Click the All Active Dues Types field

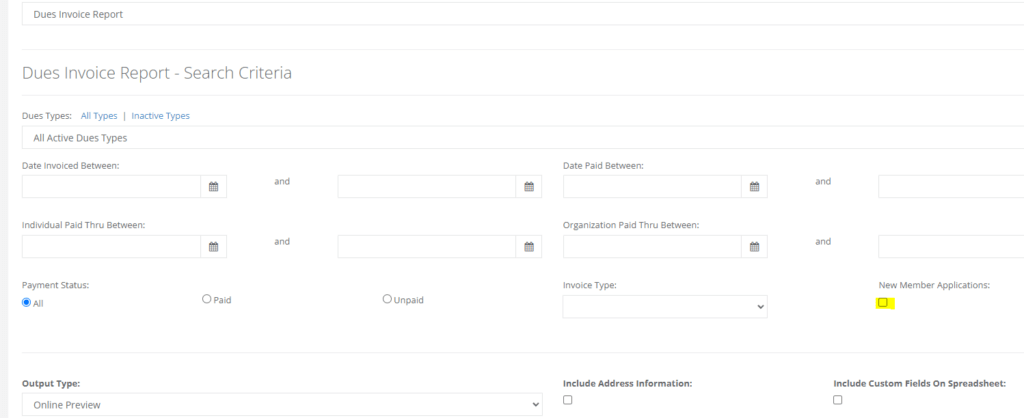tap(520, 138)
